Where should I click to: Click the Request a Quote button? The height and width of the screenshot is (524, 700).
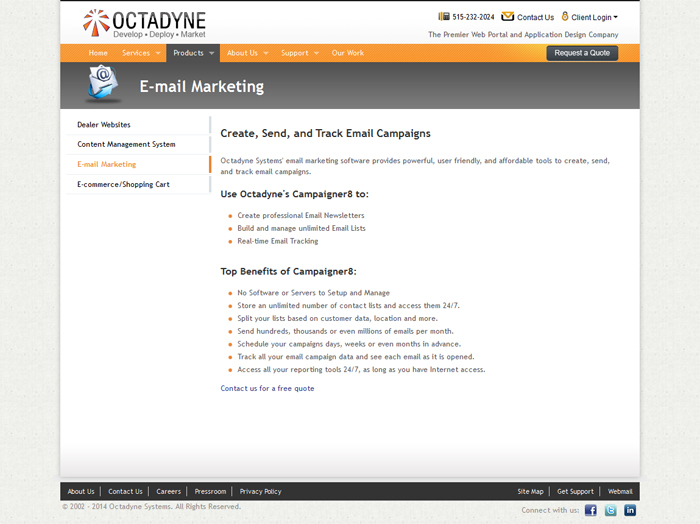tap(582, 53)
